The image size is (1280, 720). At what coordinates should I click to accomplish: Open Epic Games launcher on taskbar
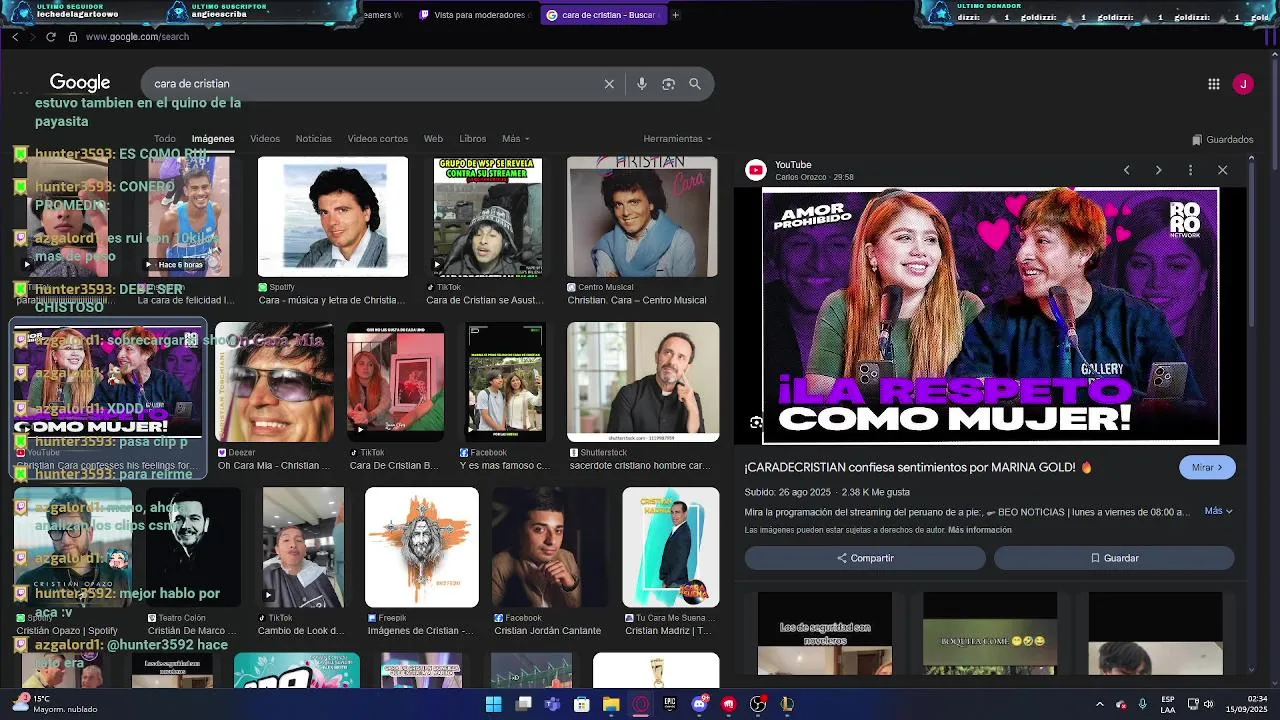[x=670, y=704]
